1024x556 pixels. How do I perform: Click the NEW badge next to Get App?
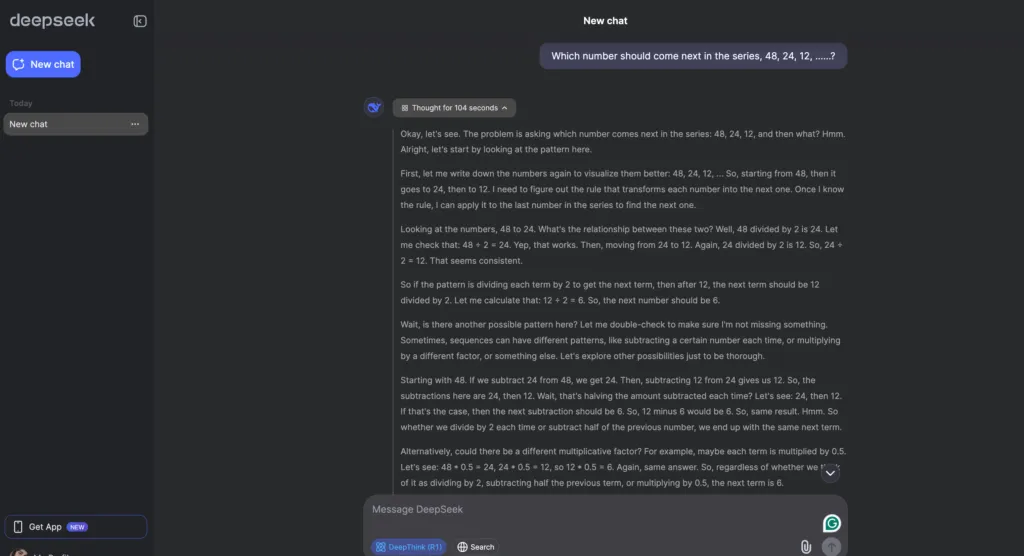(77, 527)
